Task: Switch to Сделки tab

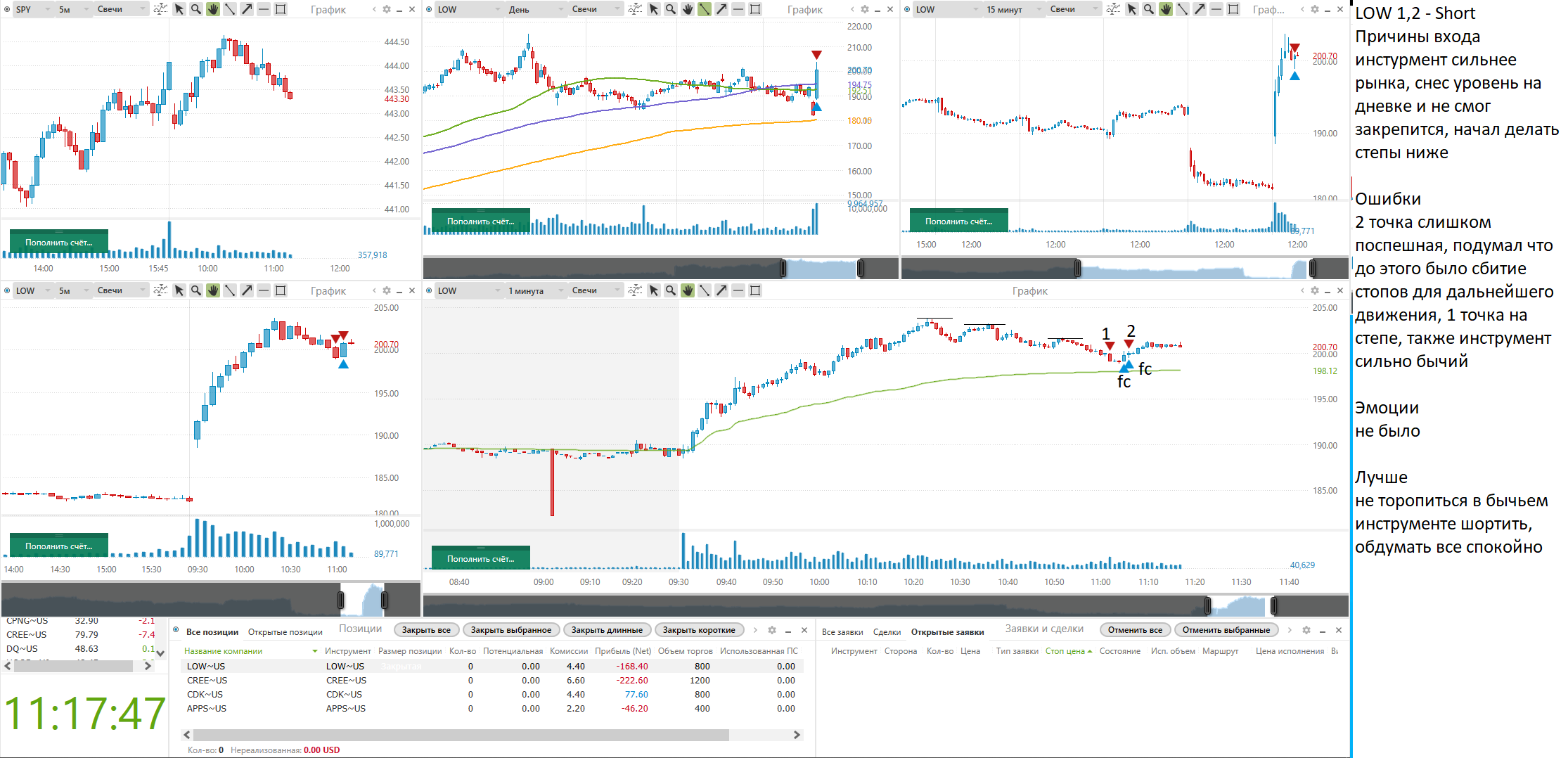Action: 887,632
